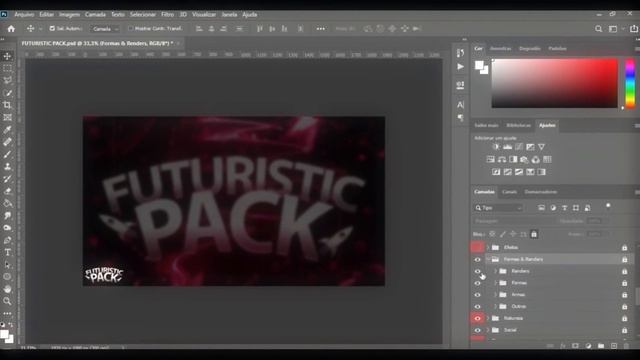640x360 pixels.
Task: Delete the layer with the trash icon
Action: pos(627,346)
